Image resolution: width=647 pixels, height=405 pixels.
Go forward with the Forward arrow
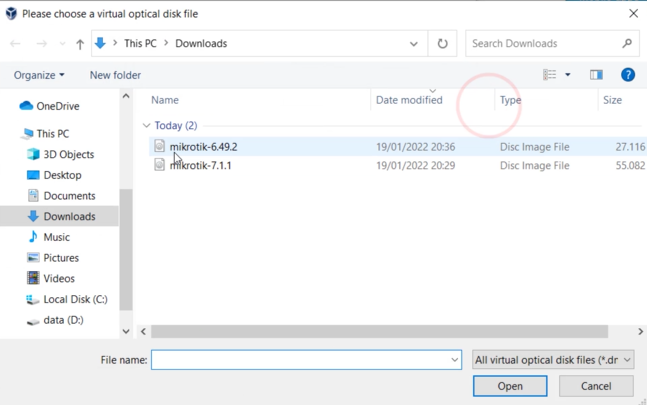pos(41,43)
